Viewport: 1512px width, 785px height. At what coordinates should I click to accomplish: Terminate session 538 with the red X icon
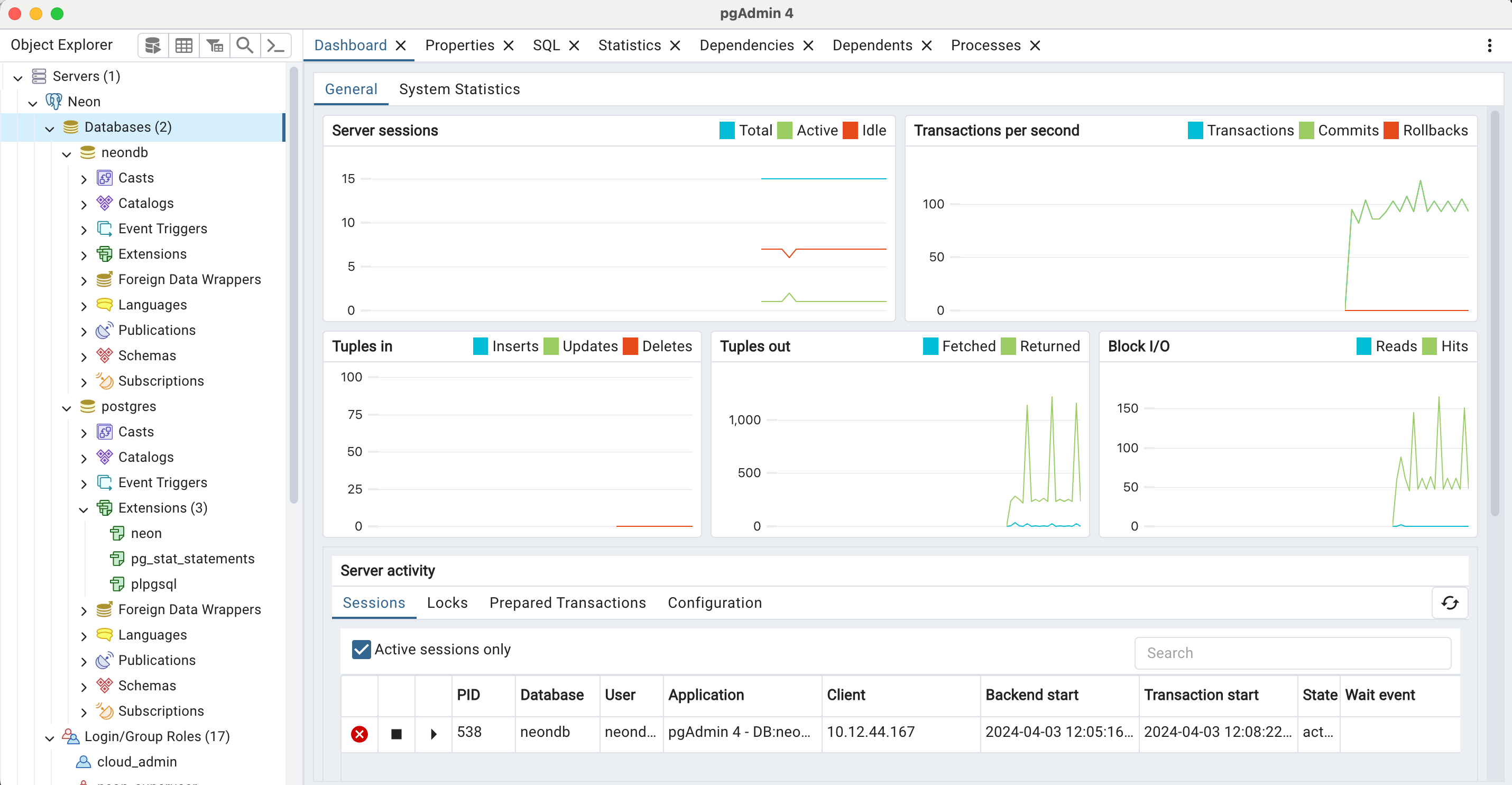pyautogui.click(x=359, y=734)
